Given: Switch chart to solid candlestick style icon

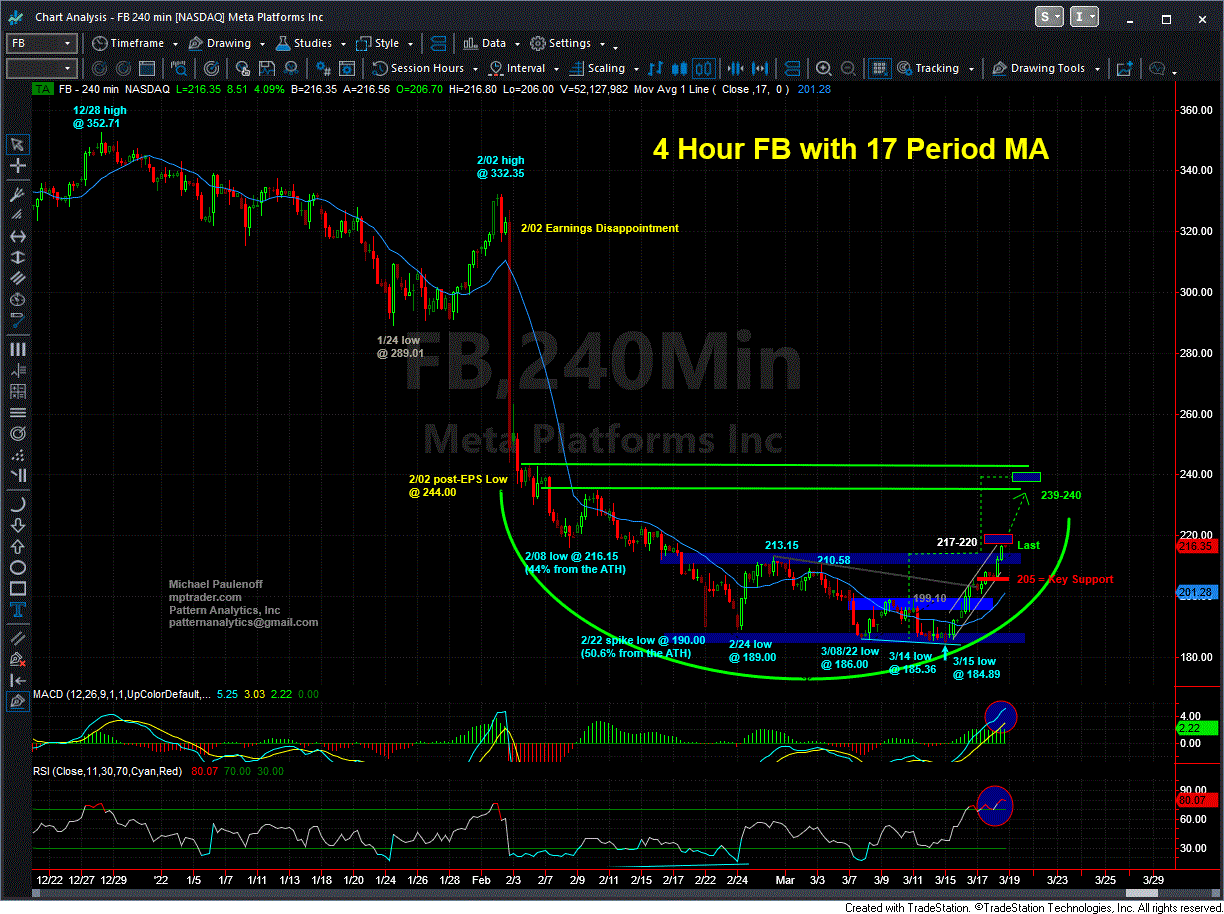Looking at the screenshot, I should pyautogui.click(x=679, y=68).
